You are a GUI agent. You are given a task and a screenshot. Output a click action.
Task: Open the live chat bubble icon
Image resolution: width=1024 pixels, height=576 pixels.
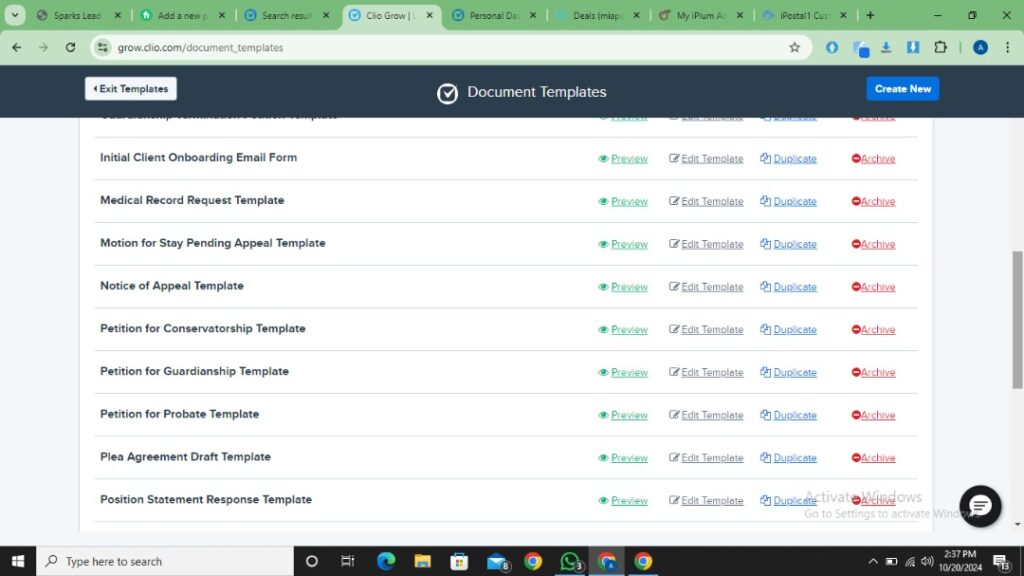(980, 506)
